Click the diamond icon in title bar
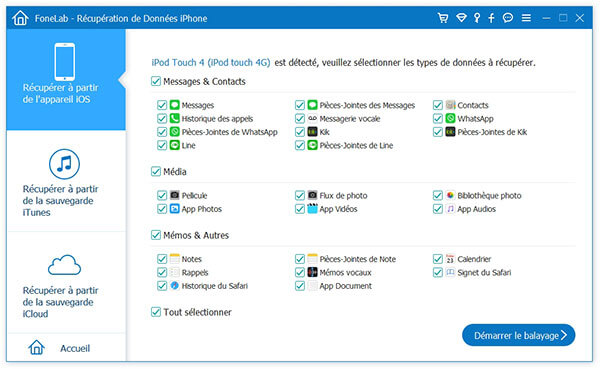Image resolution: width=600 pixels, height=369 pixels. click(461, 18)
